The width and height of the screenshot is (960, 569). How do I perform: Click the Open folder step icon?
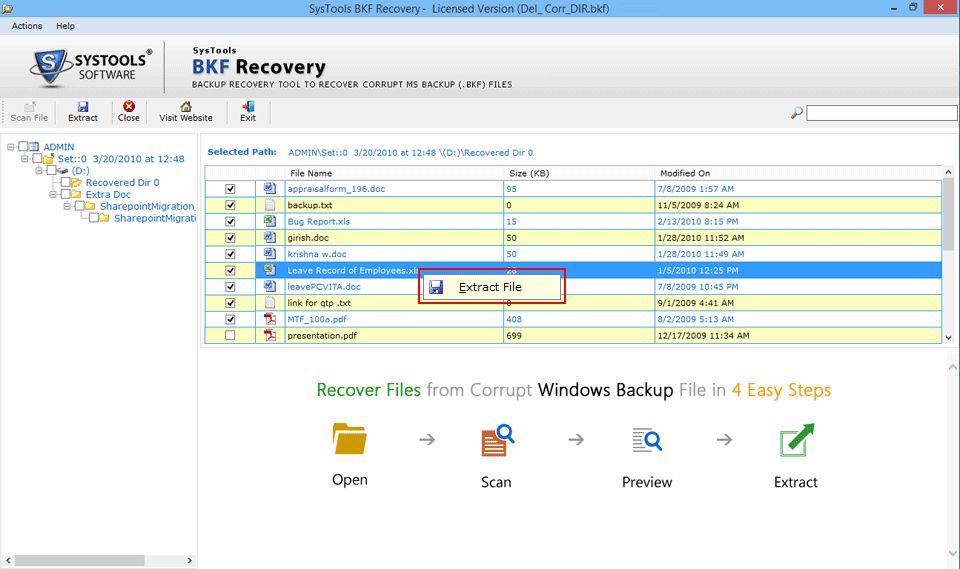tap(350, 438)
